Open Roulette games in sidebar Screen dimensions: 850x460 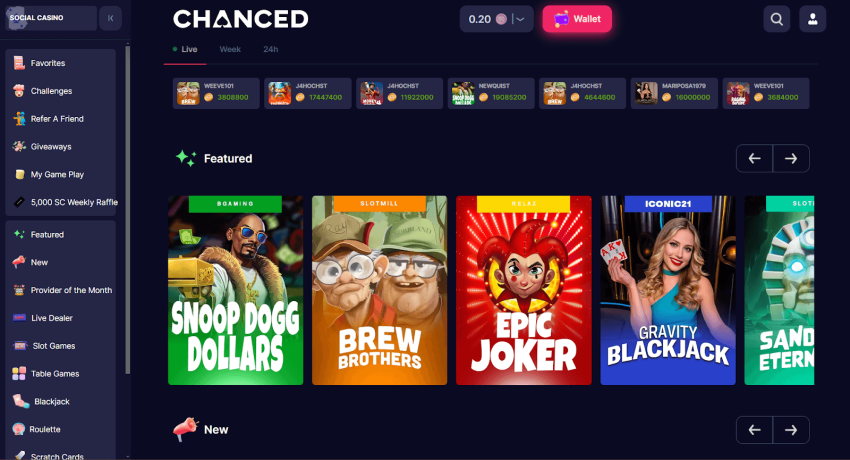tap(60, 429)
